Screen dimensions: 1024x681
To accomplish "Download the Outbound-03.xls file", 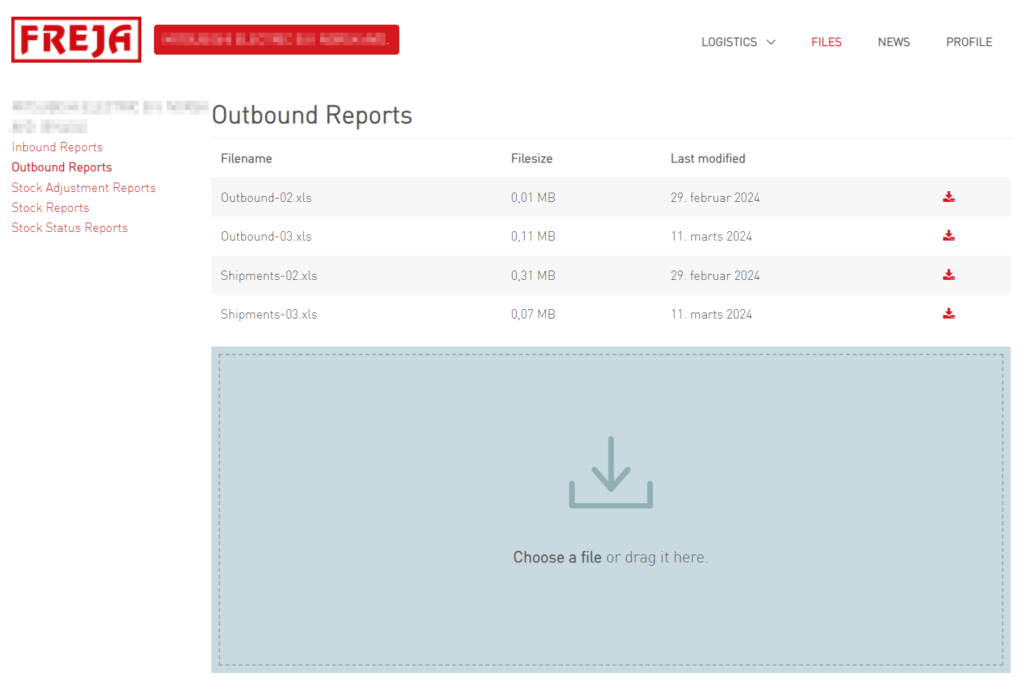I will click(948, 236).
